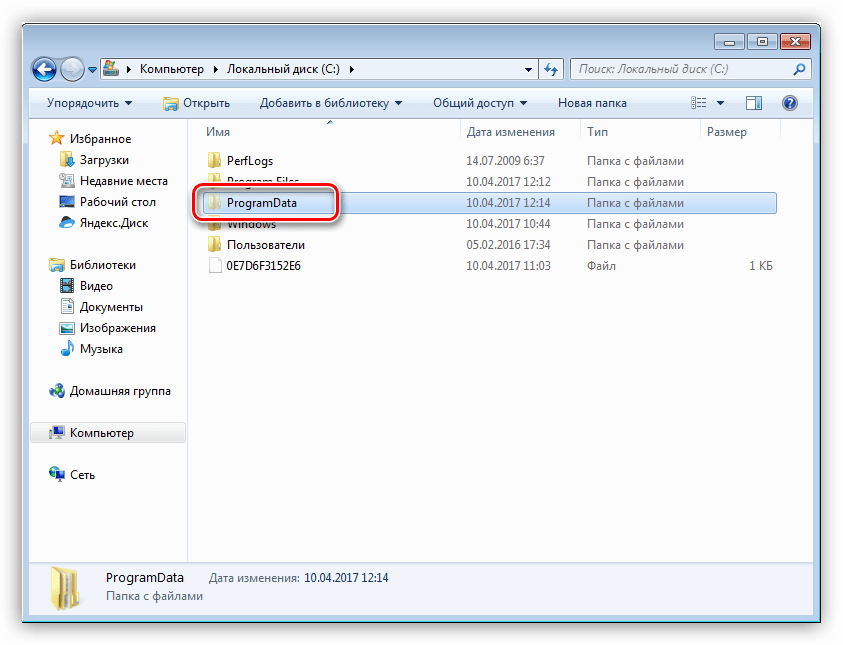Sort by Дата изменения column header
The width and height of the screenshot is (843, 645).
[510, 132]
